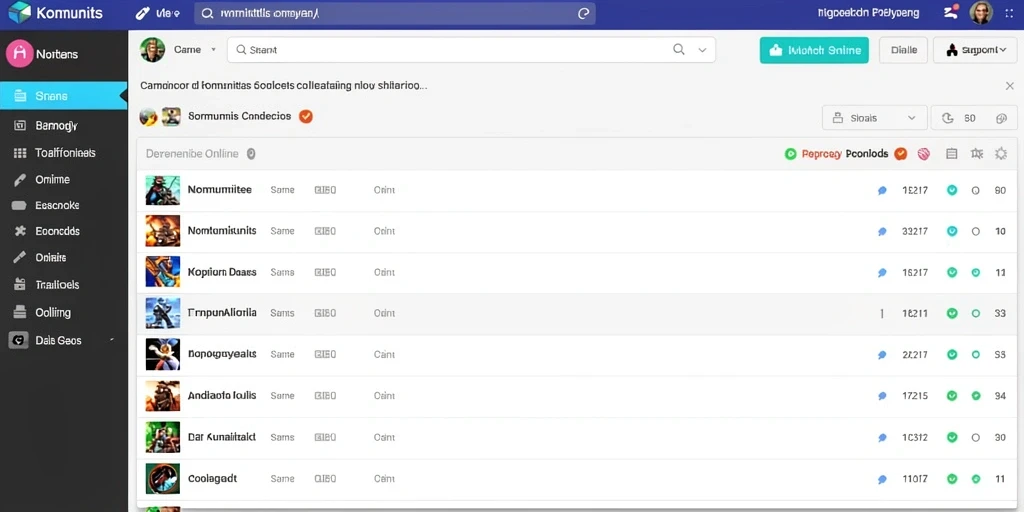Screen dimensions: 1024x512
Task: Click the Onlime pencil icon in sidebar
Action: [20, 180]
